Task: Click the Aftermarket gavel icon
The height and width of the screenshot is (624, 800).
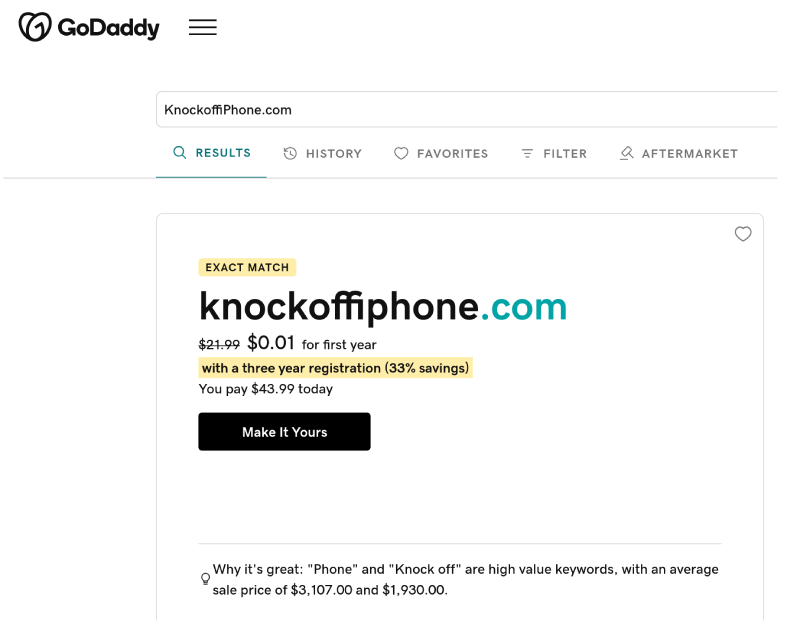Action: click(627, 154)
